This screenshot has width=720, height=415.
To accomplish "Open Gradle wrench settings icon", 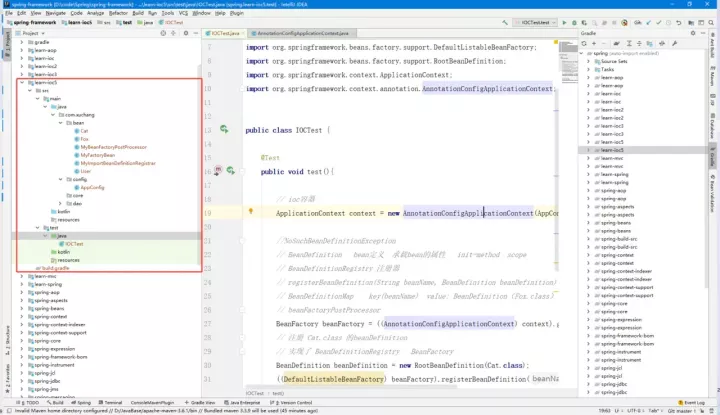I will coord(675,44).
